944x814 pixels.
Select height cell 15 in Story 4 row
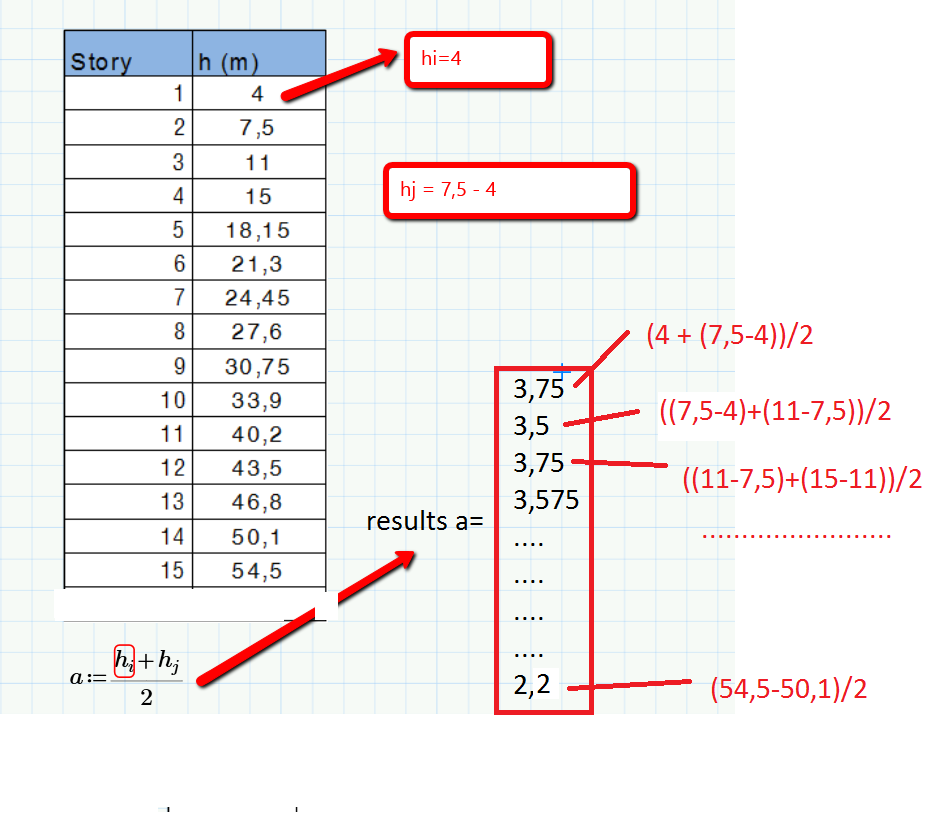[x=259, y=196]
